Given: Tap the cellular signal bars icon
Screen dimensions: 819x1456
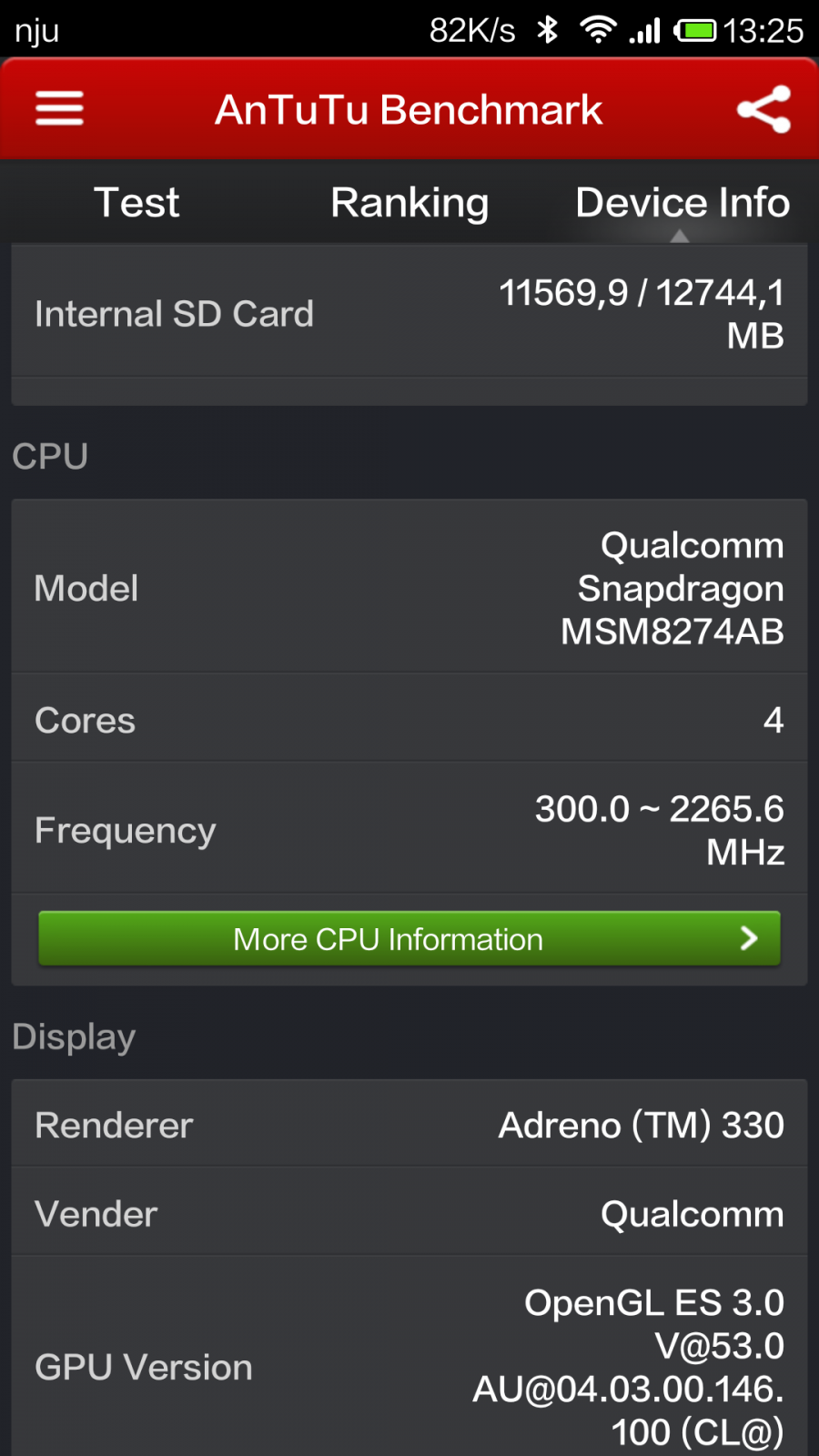Looking at the screenshot, I should point(645,31).
